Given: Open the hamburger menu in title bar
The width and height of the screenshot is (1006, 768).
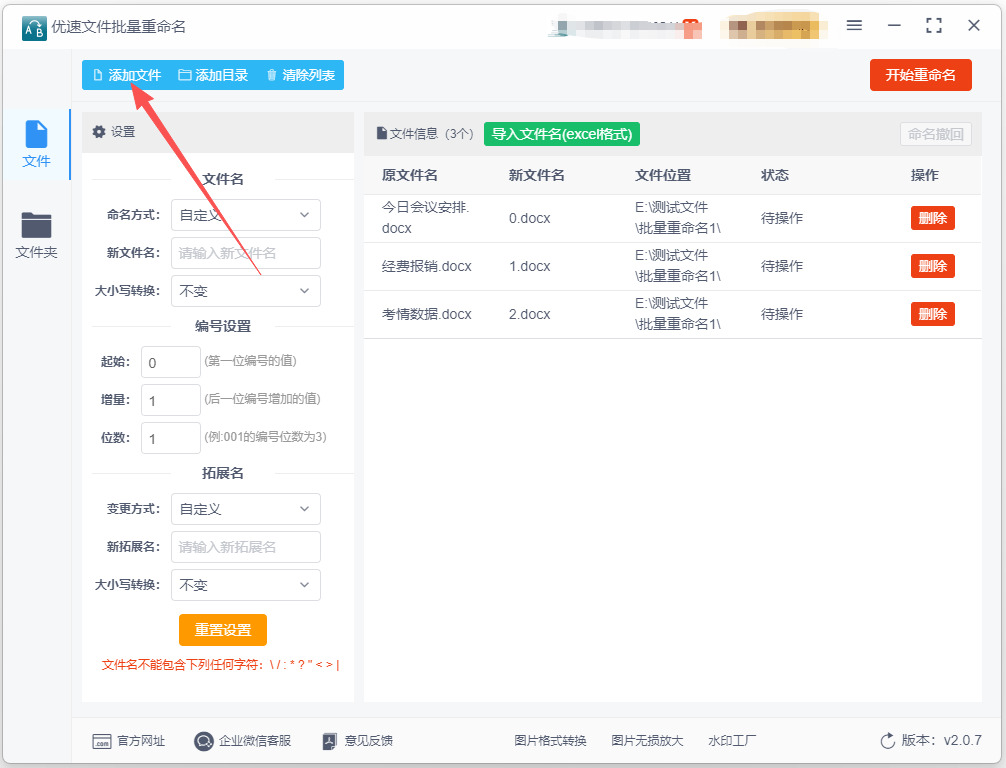Looking at the screenshot, I should coord(854,26).
